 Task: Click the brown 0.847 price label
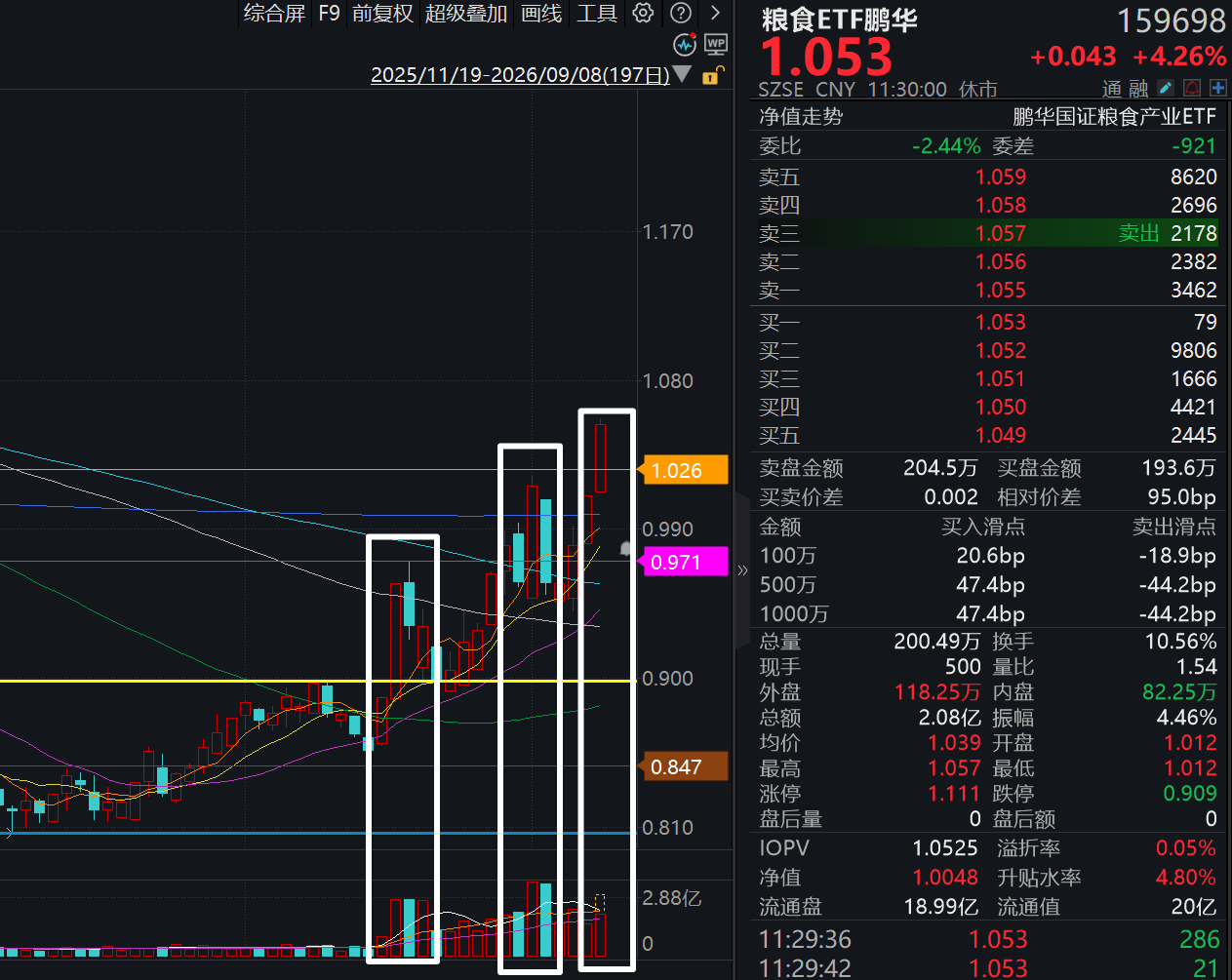pos(683,766)
